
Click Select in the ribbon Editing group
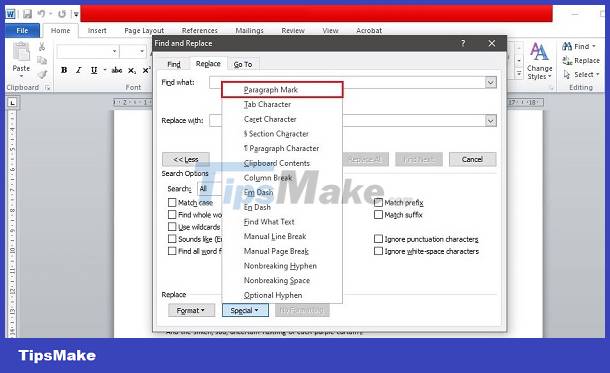(582, 74)
